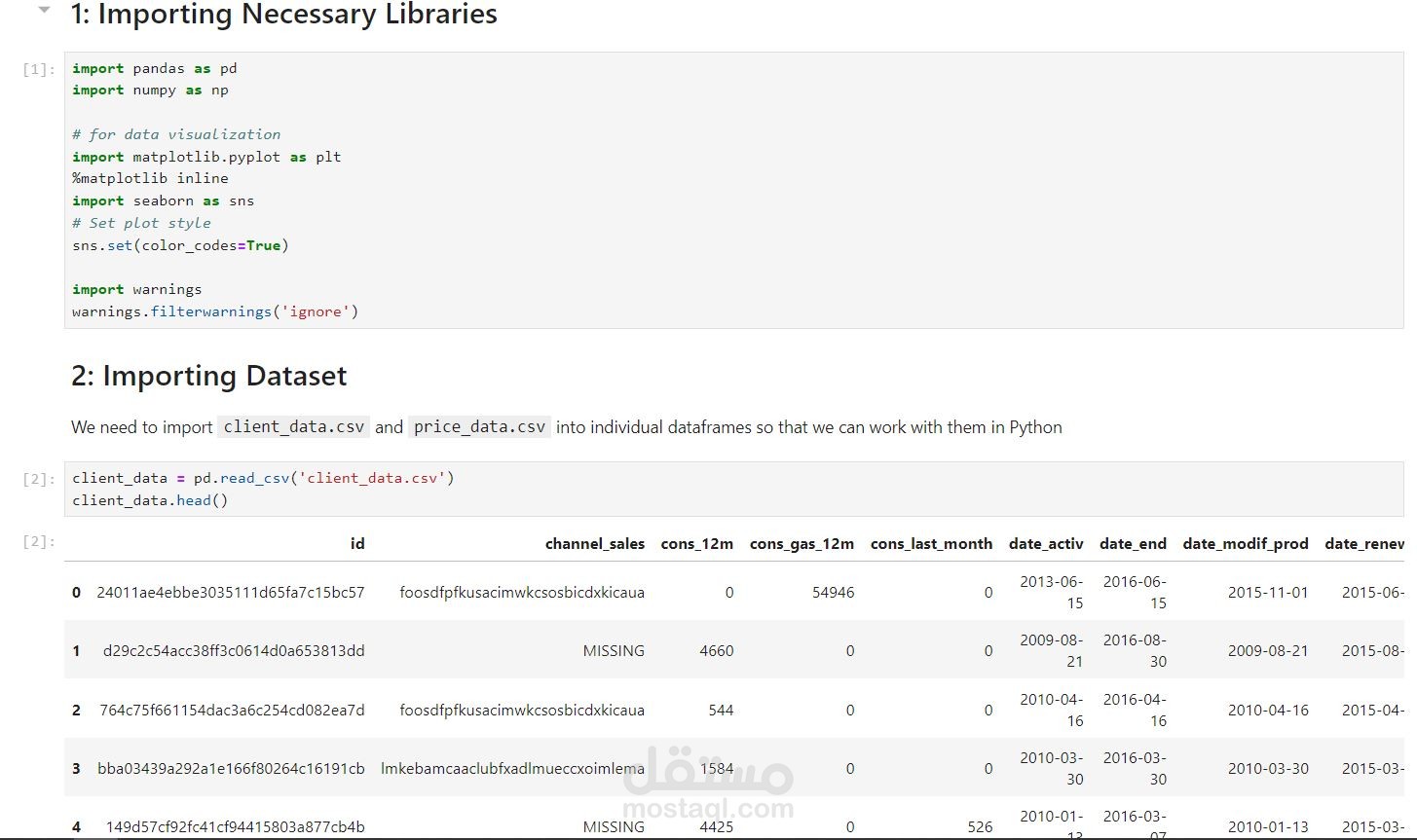Click the row index 2 label

(76, 710)
